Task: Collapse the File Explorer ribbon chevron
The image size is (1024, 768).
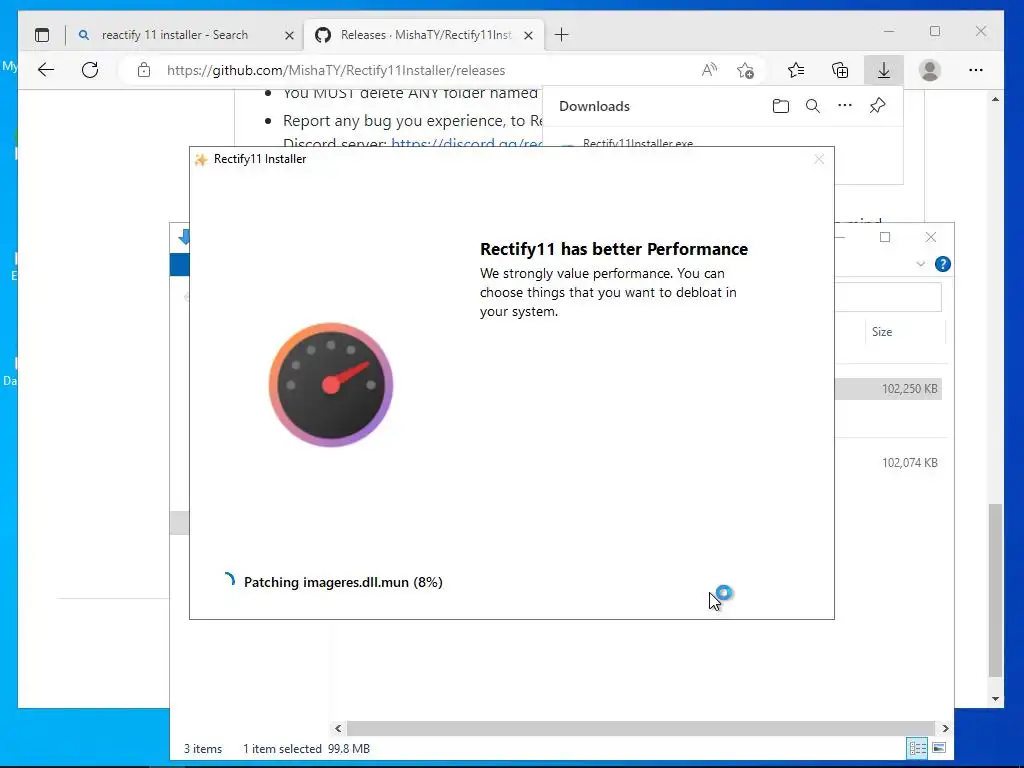Action: tap(920, 264)
